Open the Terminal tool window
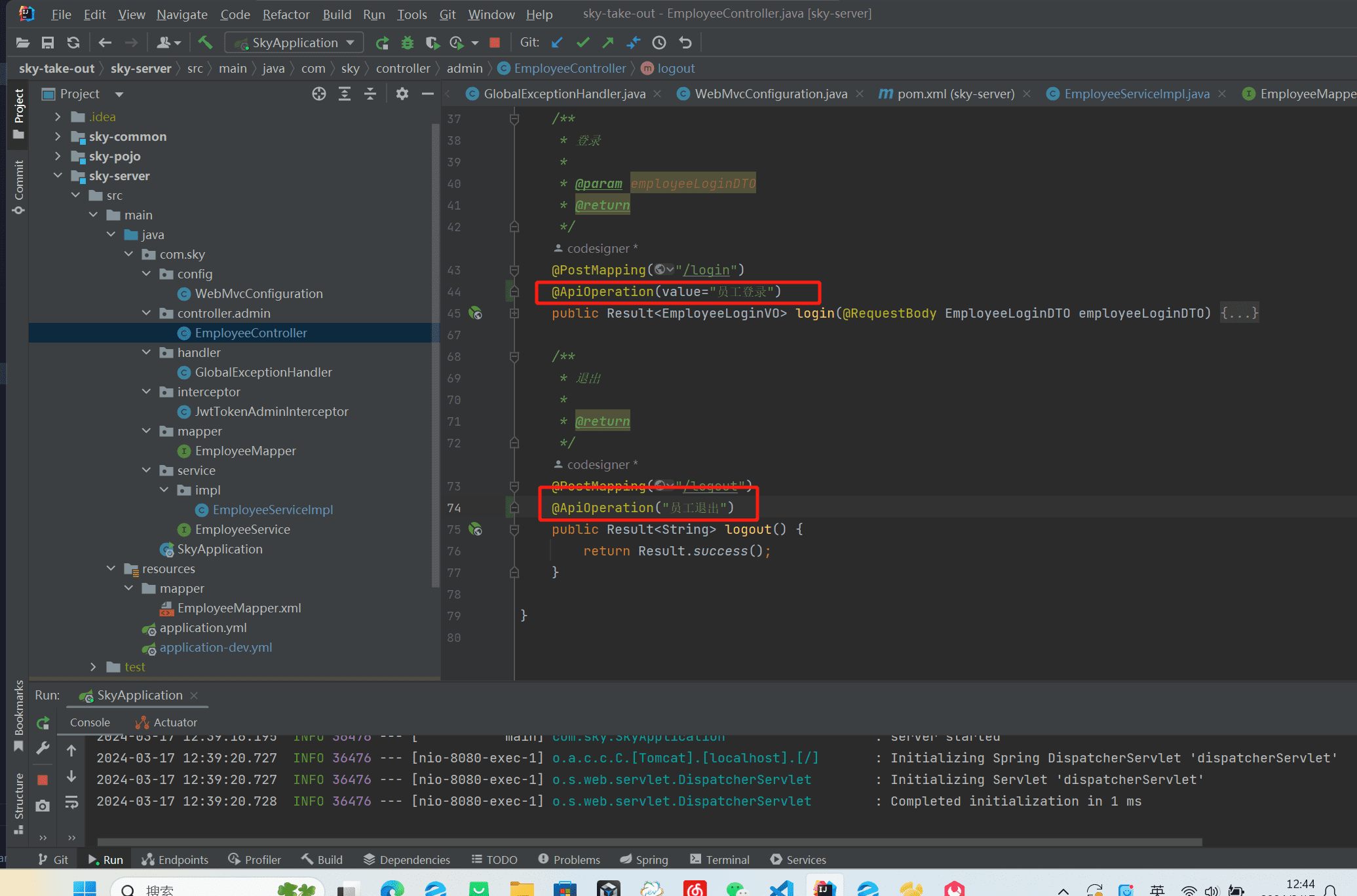 (719, 860)
